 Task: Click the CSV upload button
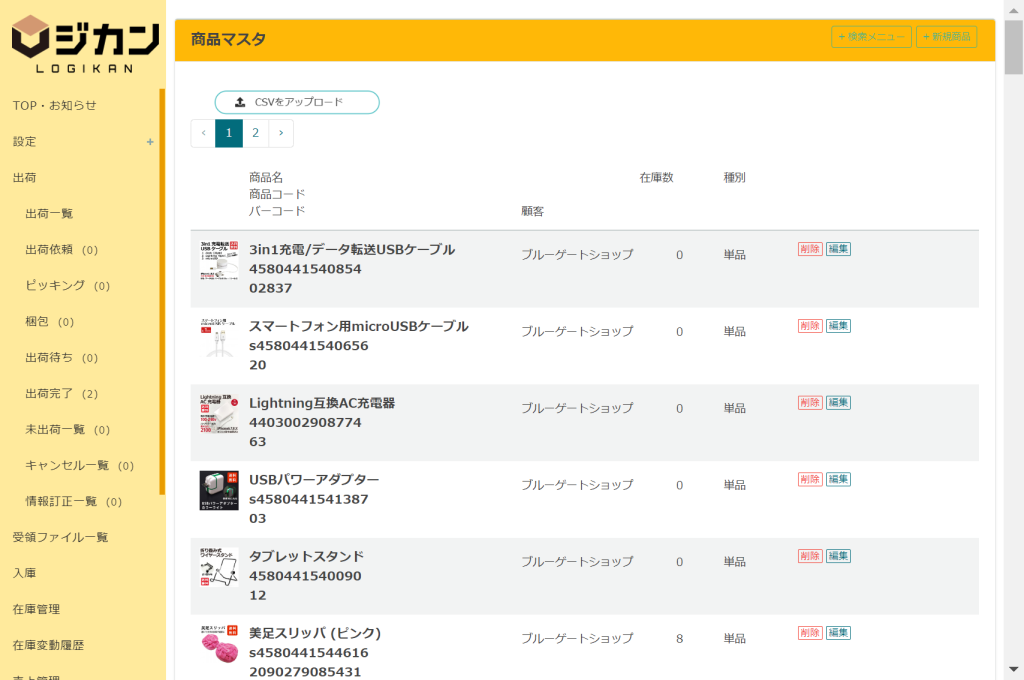(x=297, y=102)
